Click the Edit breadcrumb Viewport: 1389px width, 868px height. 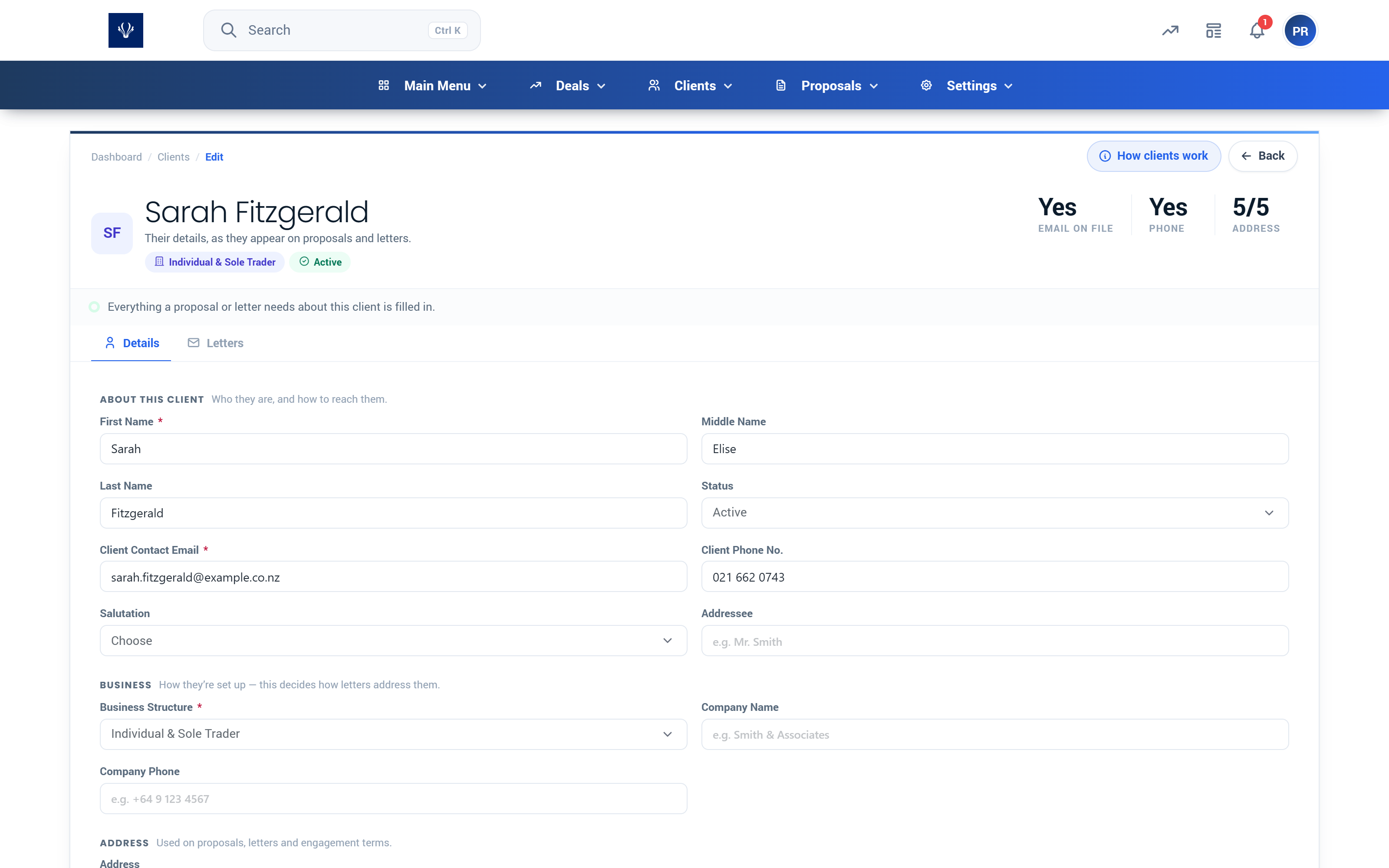click(x=214, y=157)
